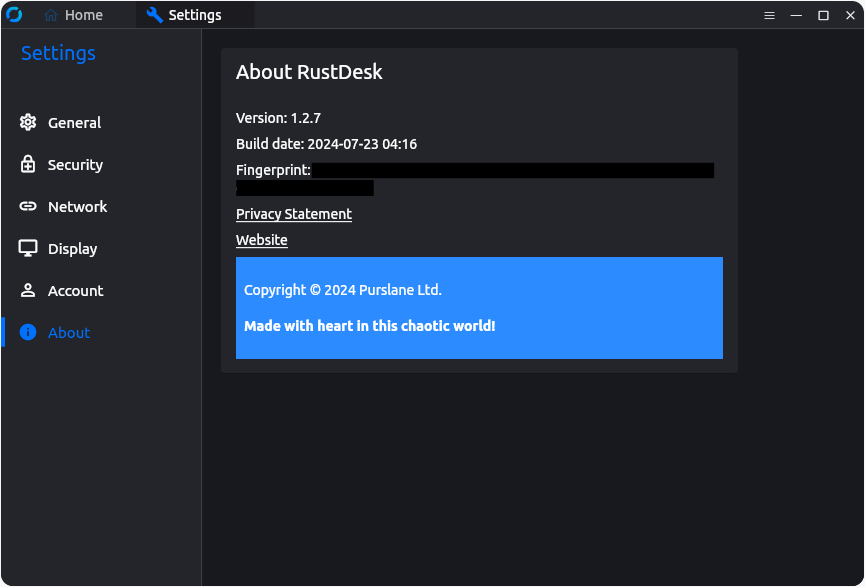Open Network settings using link icon

pyautogui.click(x=28, y=206)
